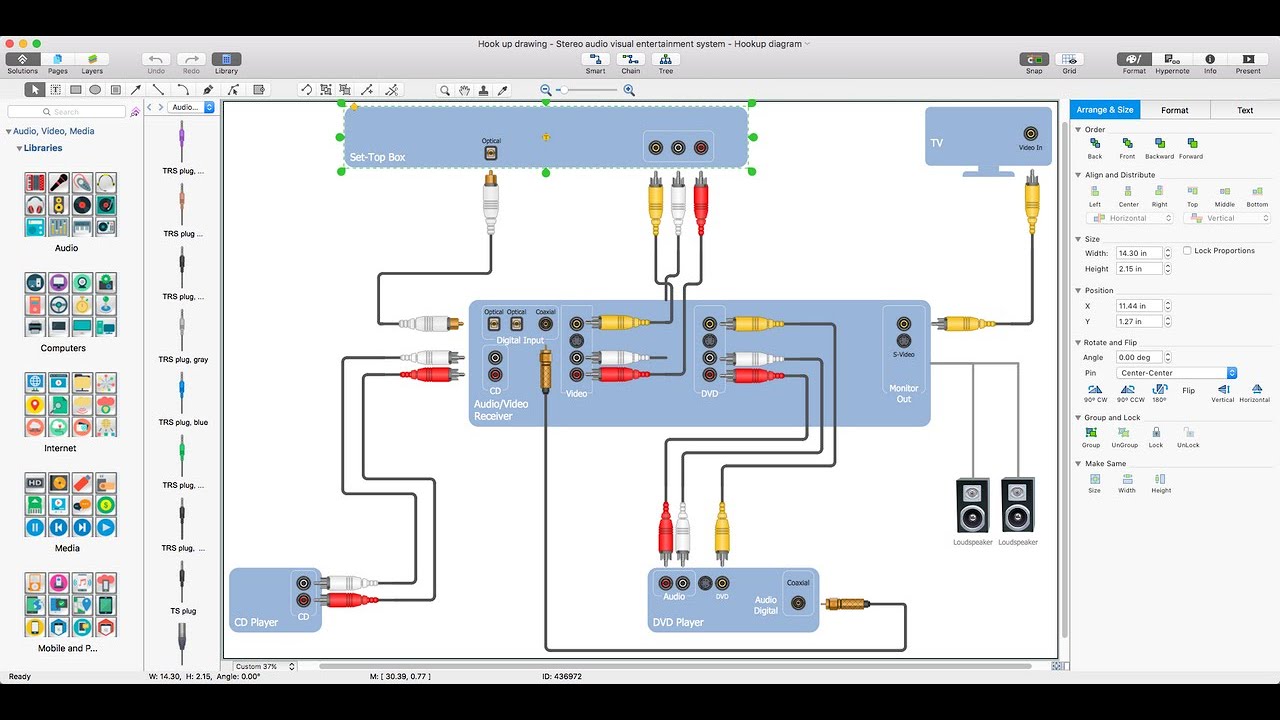Open the Horizontal distribute dropdown
Screen dimensions: 1280x720
click(1130, 218)
